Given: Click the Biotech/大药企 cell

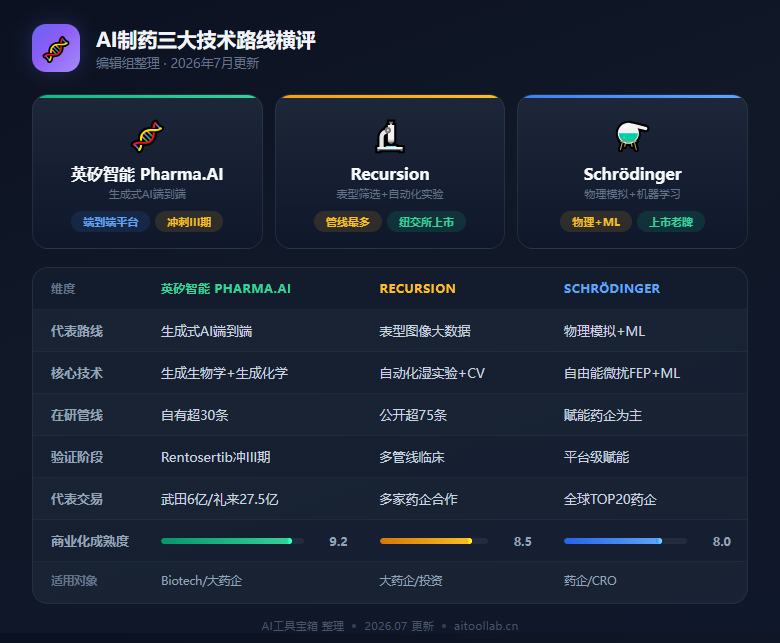Looking at the screenshot, I should pos(201,580).
